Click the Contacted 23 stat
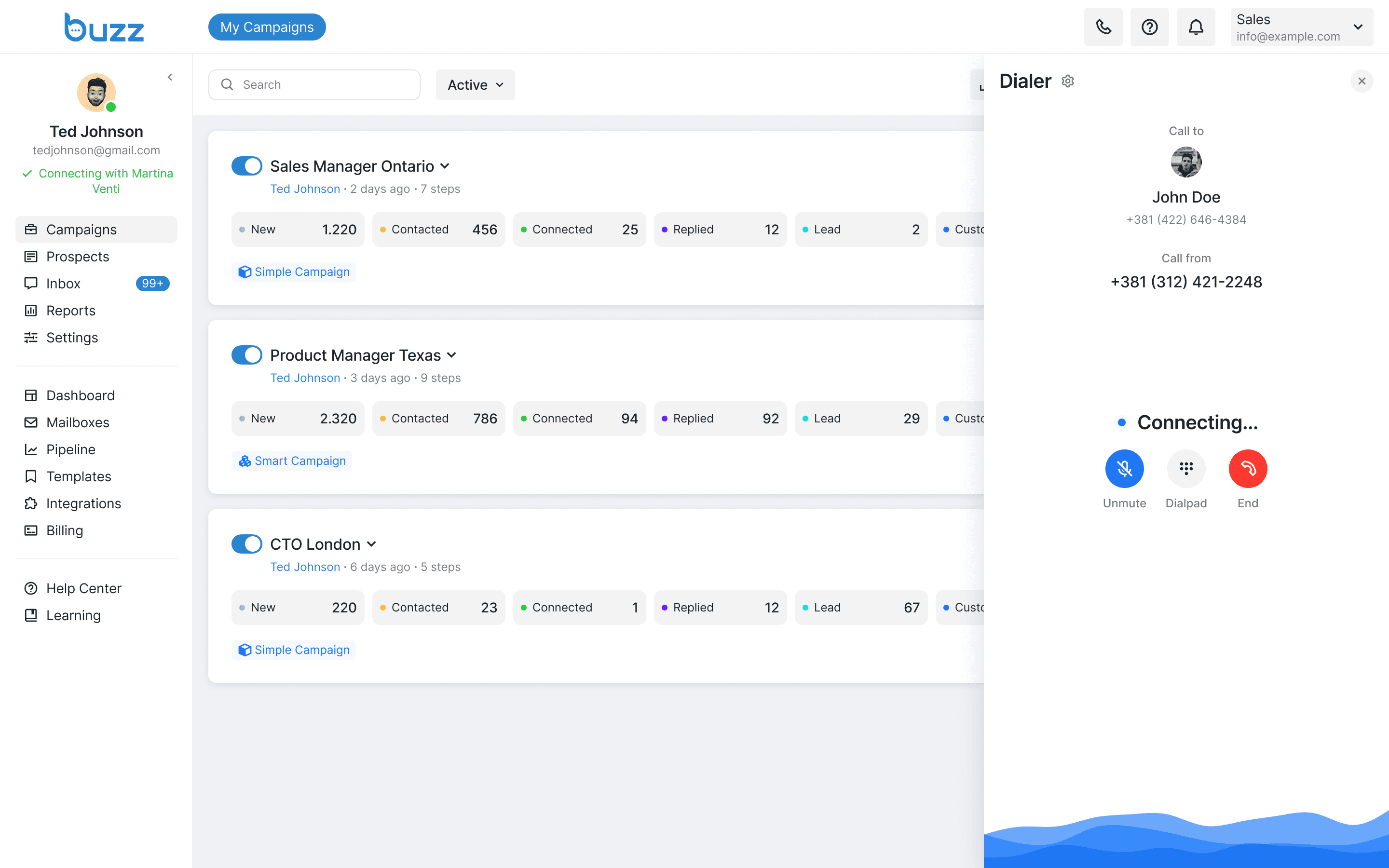Image resolution: width=1389 pixels, height=868 pixels. pos(438,608)
